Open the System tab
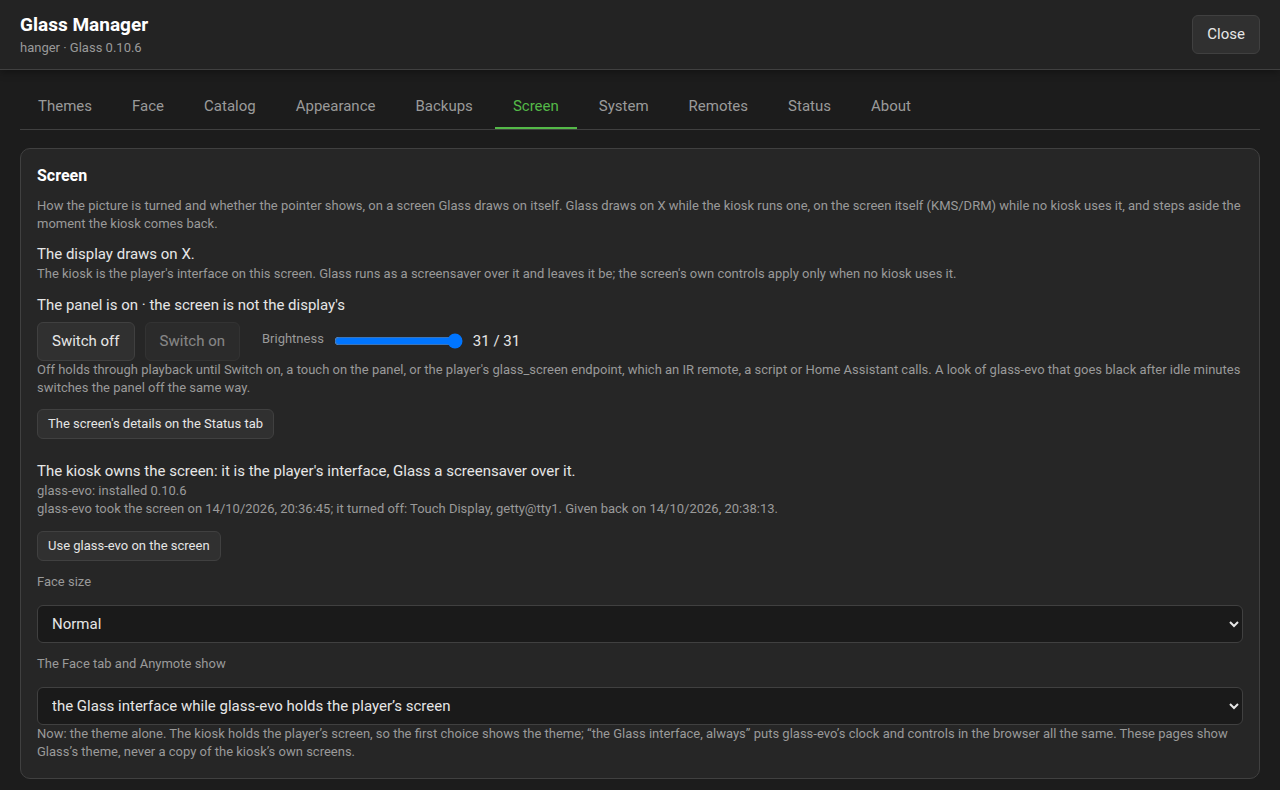This screenshot has width=1280, height=790. [x=624, y=106]
